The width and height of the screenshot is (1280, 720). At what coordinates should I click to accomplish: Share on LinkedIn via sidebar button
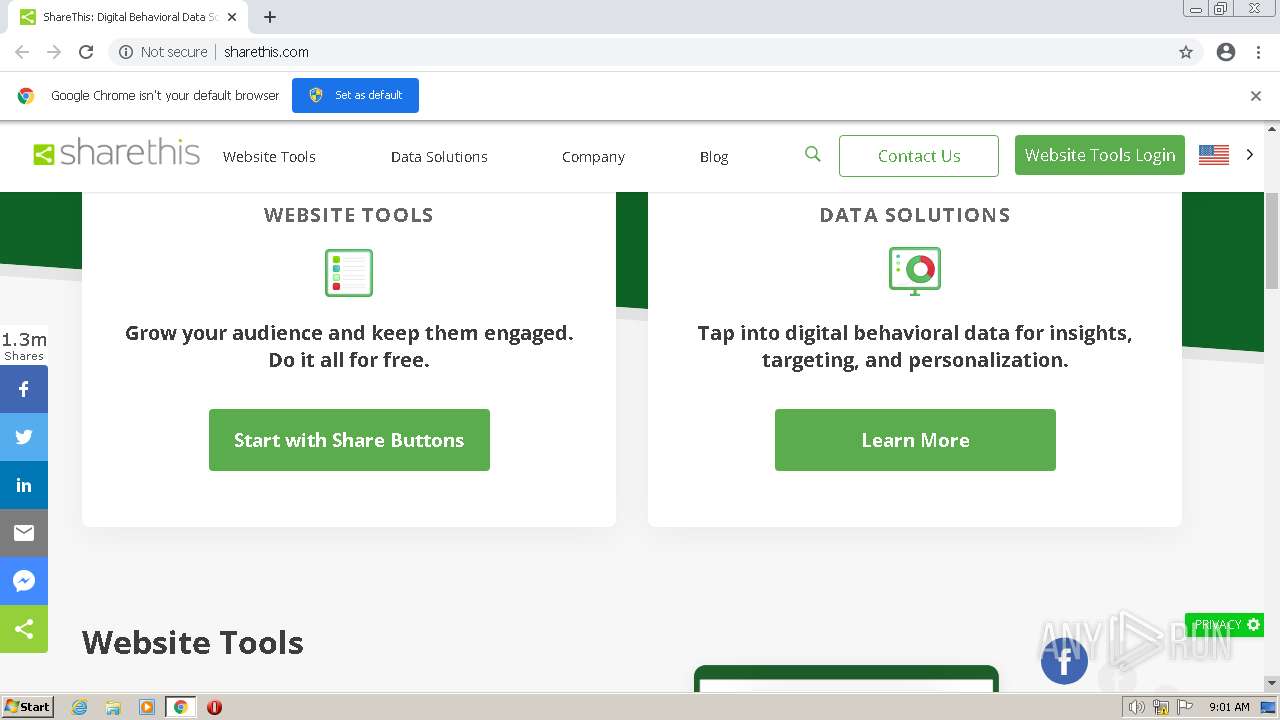pos(24,485)
